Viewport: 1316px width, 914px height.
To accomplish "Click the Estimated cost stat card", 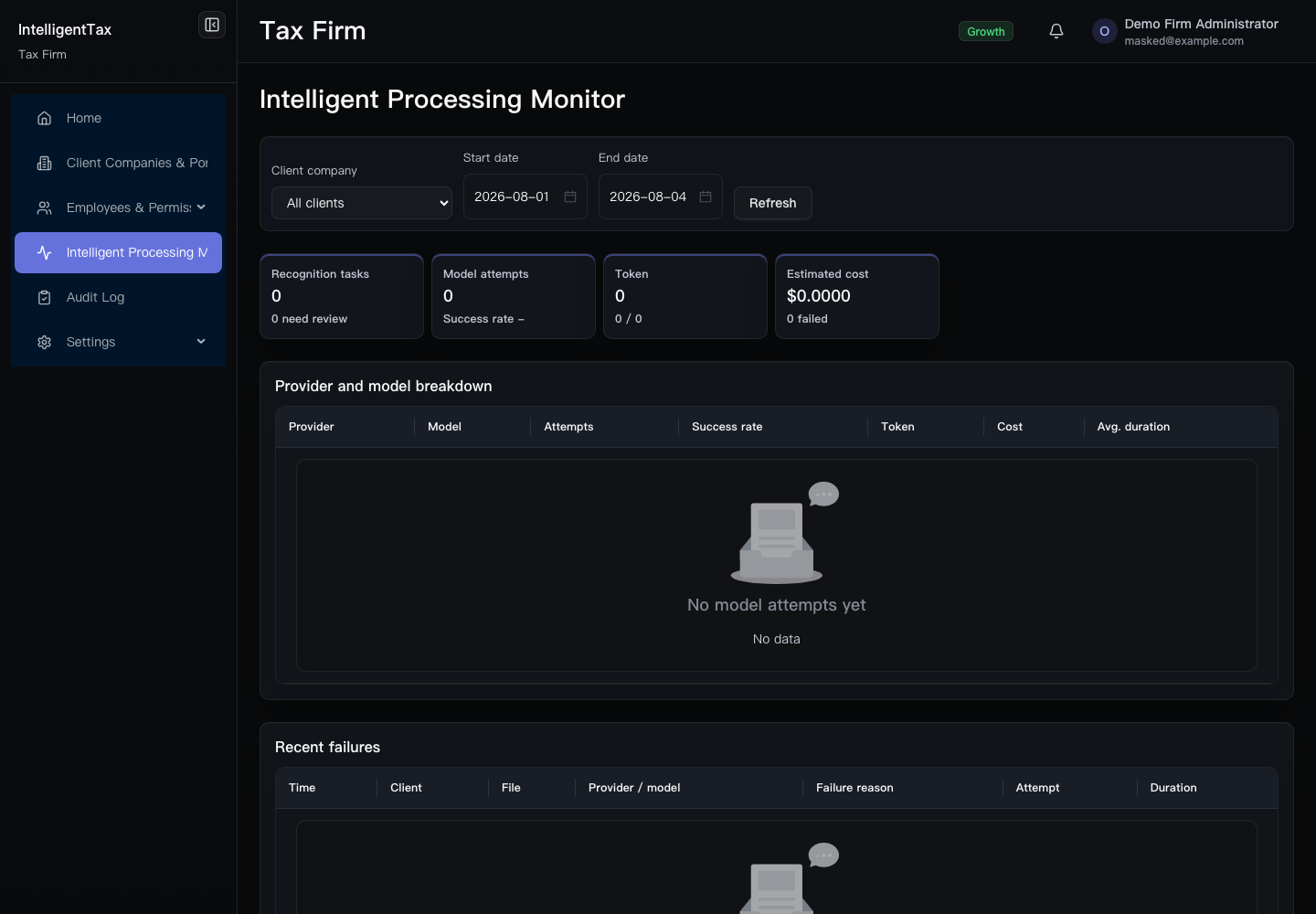I will point(857,296).
